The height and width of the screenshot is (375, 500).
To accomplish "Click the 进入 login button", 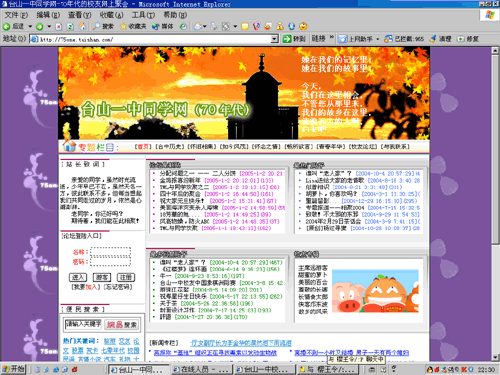I will (x=78, y=277).
